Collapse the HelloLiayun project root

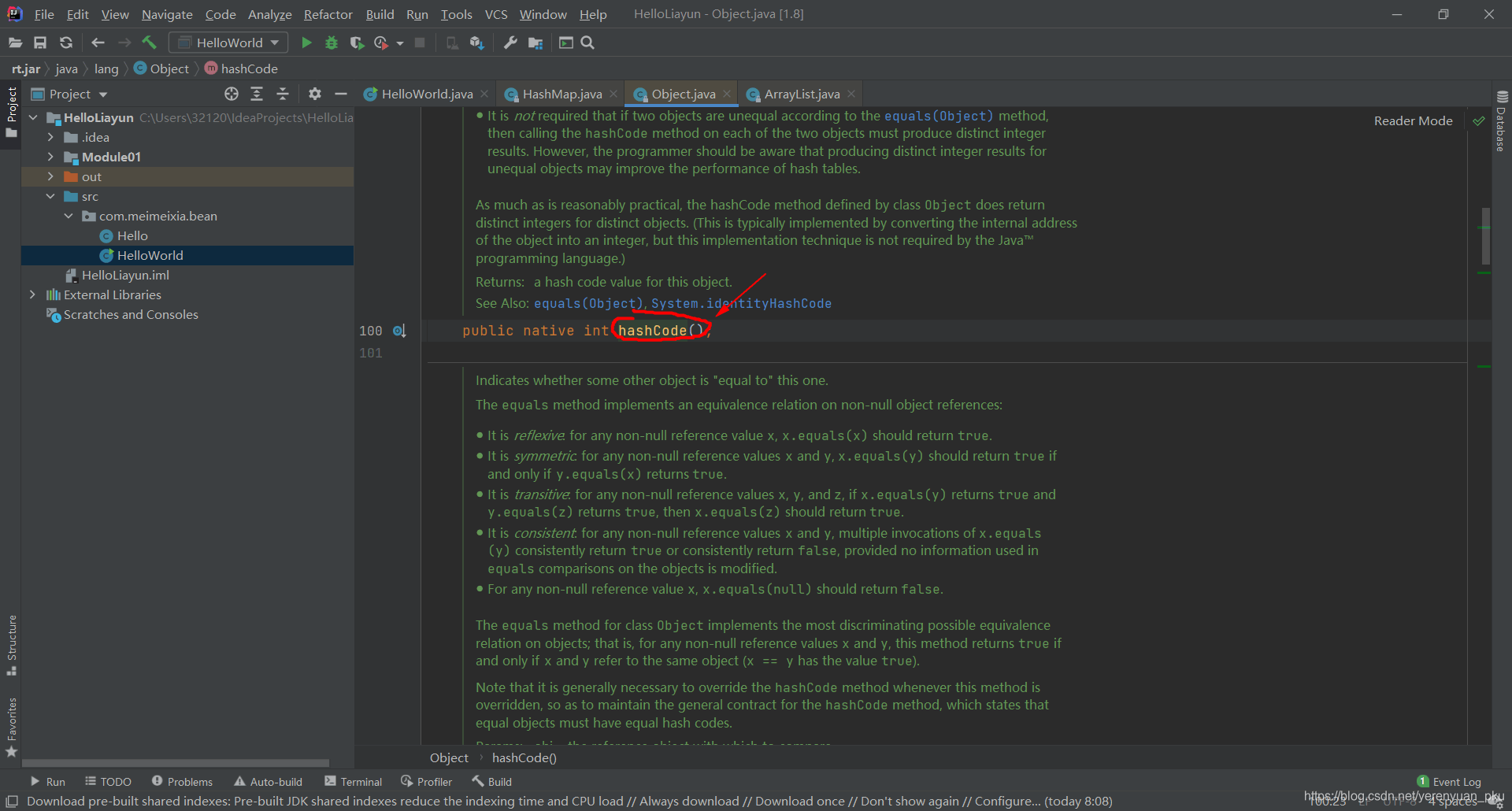[33, 117]
